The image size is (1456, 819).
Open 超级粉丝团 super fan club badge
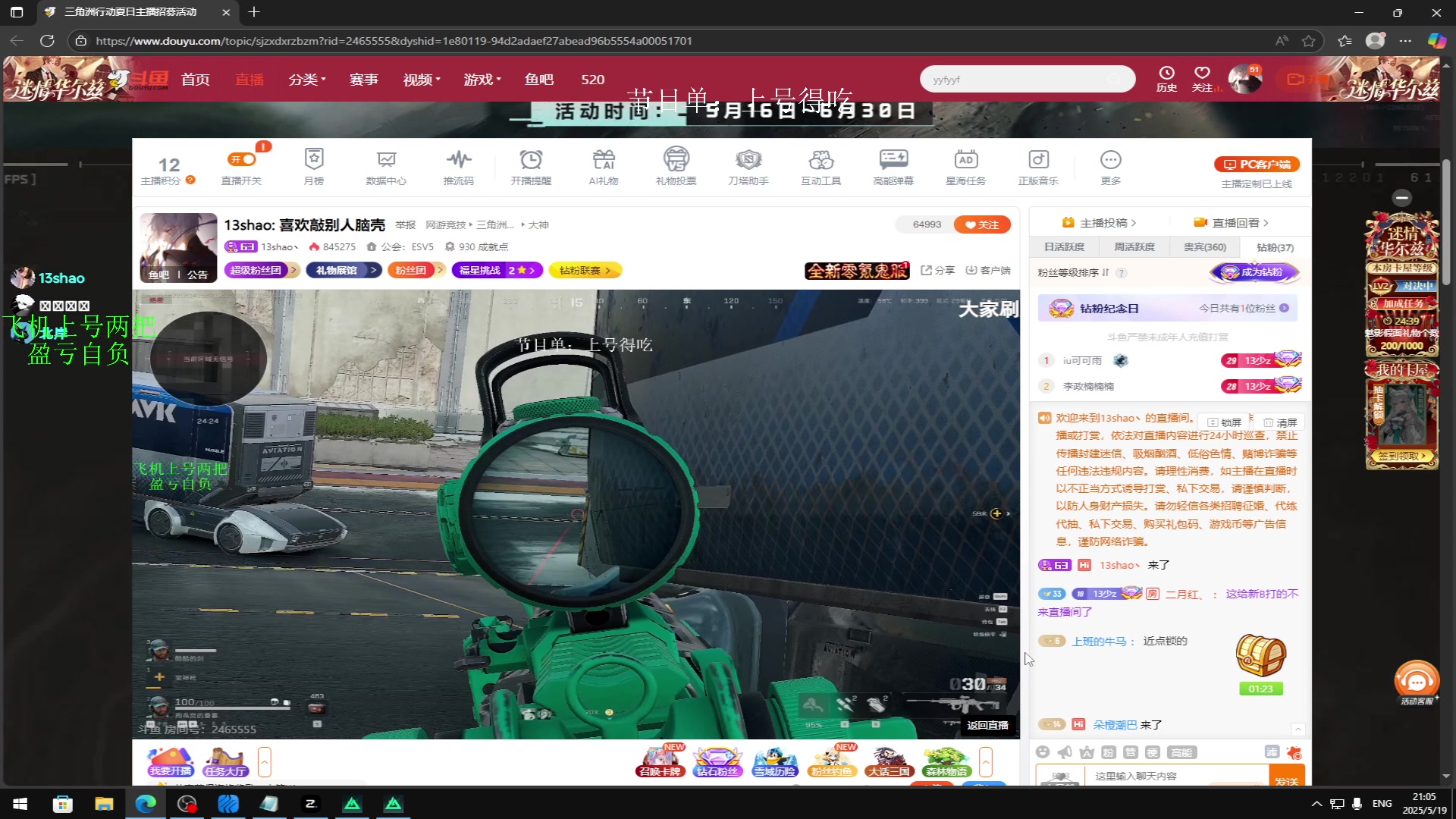pos(262,270)
